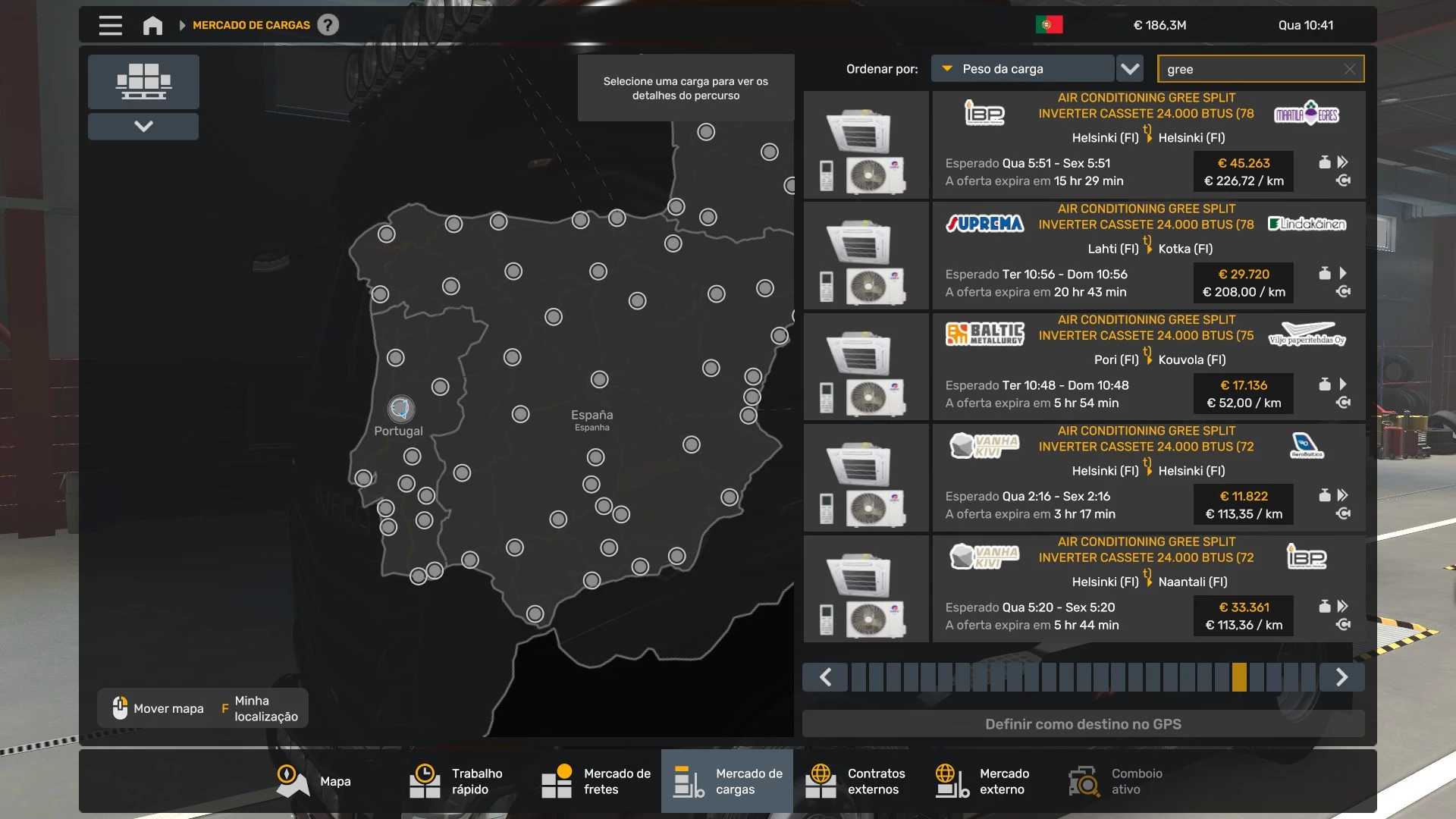
Task: Click current location marker in Portugal
Action: (400, 409)
